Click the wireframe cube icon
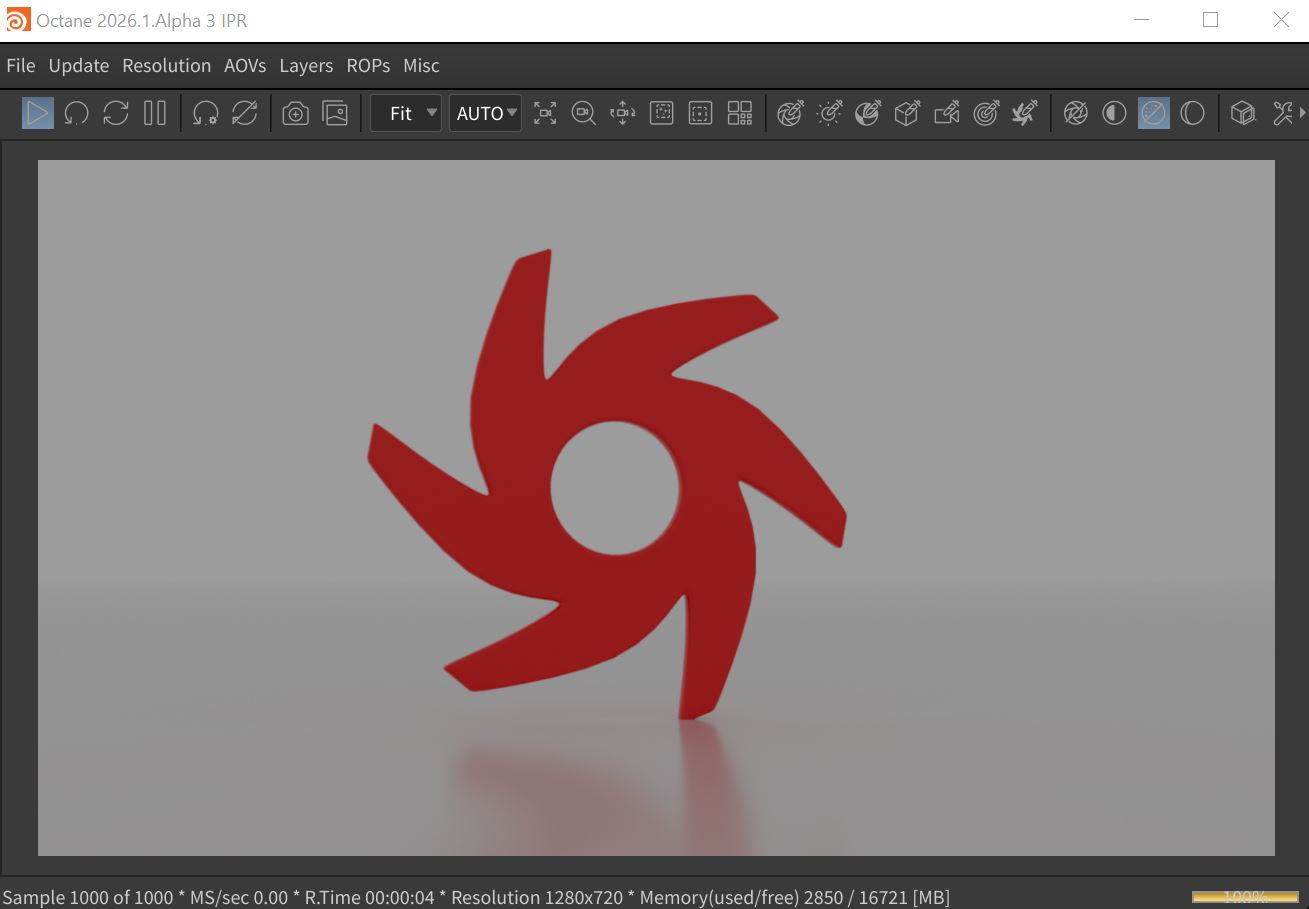Viewport: 1309px width, 909px height. (1242, 113)
